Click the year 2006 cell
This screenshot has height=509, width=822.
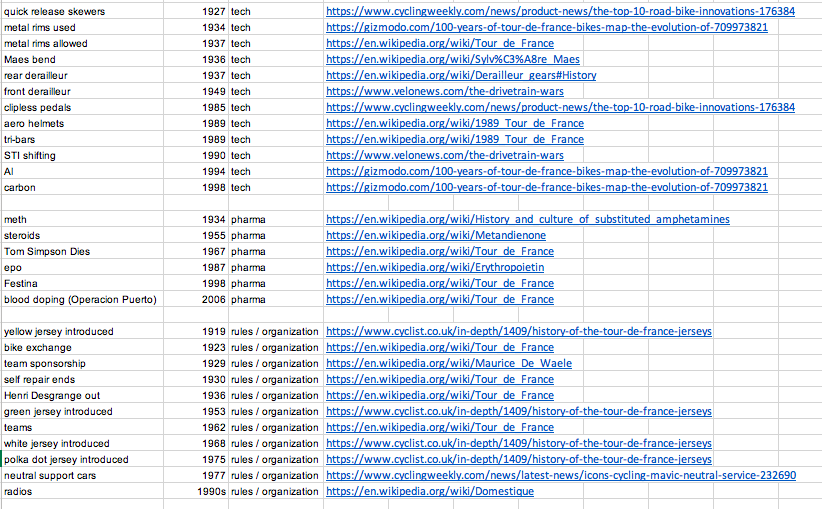(x=196, y=299)
